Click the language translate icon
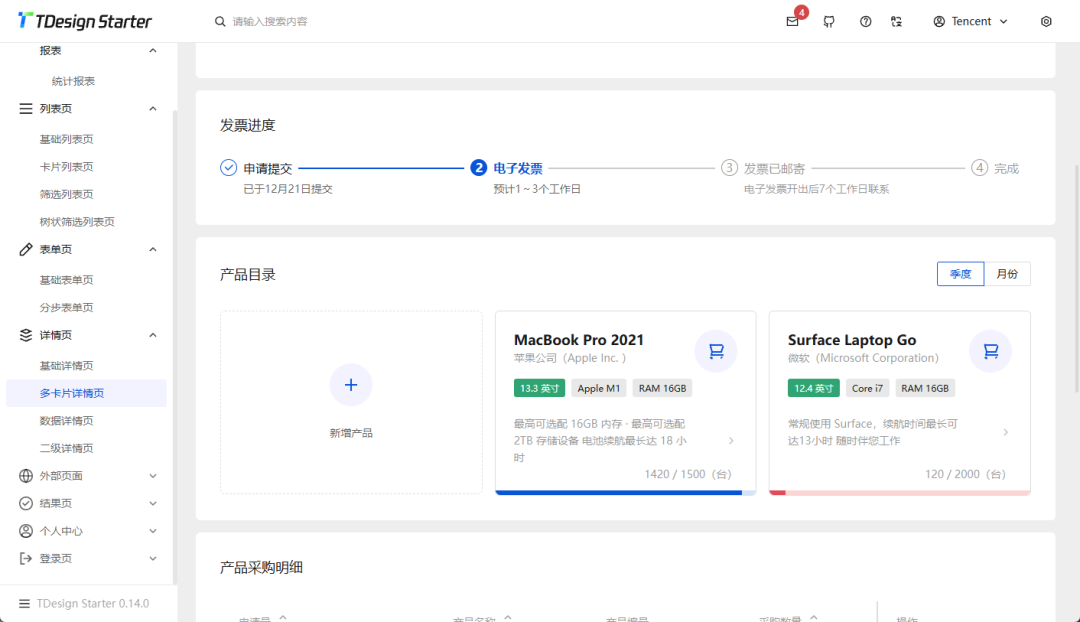The height and width of the screenshot is (622, 1080). [896, 21]
